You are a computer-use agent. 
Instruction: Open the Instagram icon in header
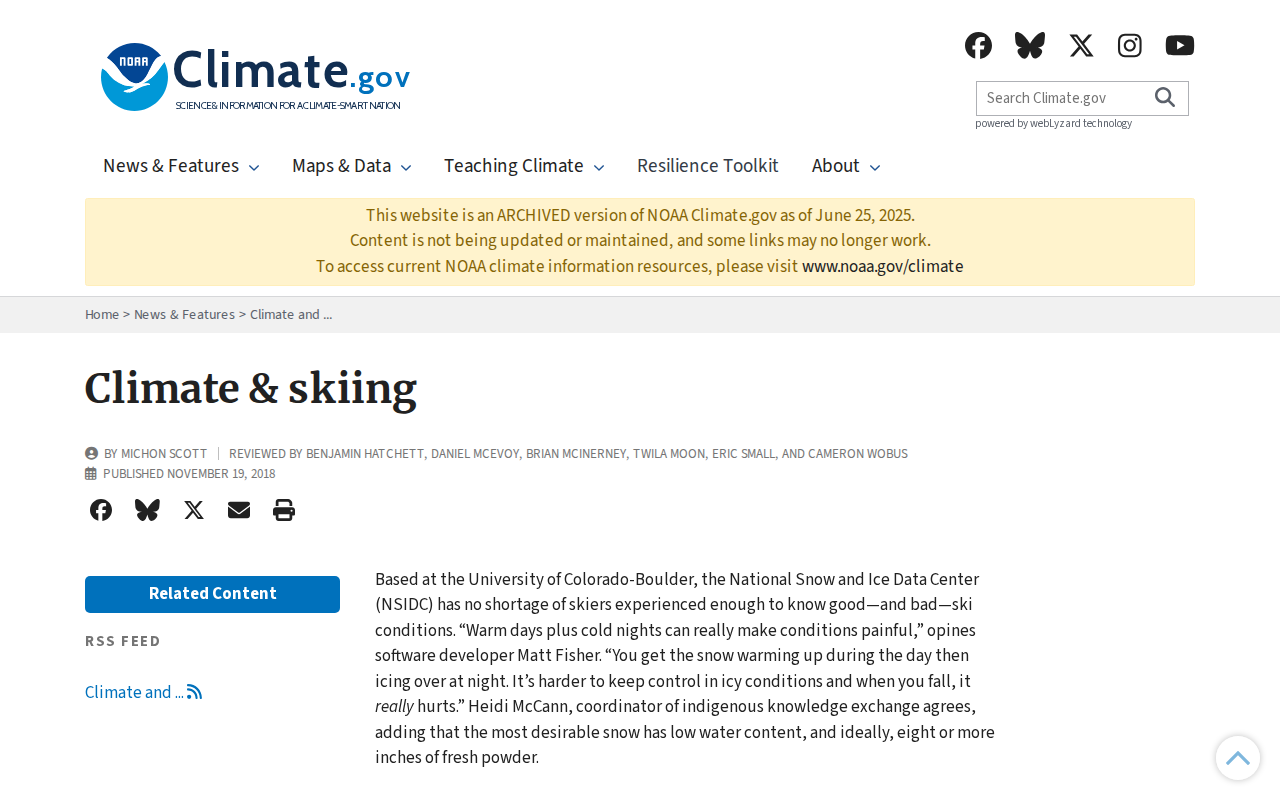click(x=1130, y=45)
